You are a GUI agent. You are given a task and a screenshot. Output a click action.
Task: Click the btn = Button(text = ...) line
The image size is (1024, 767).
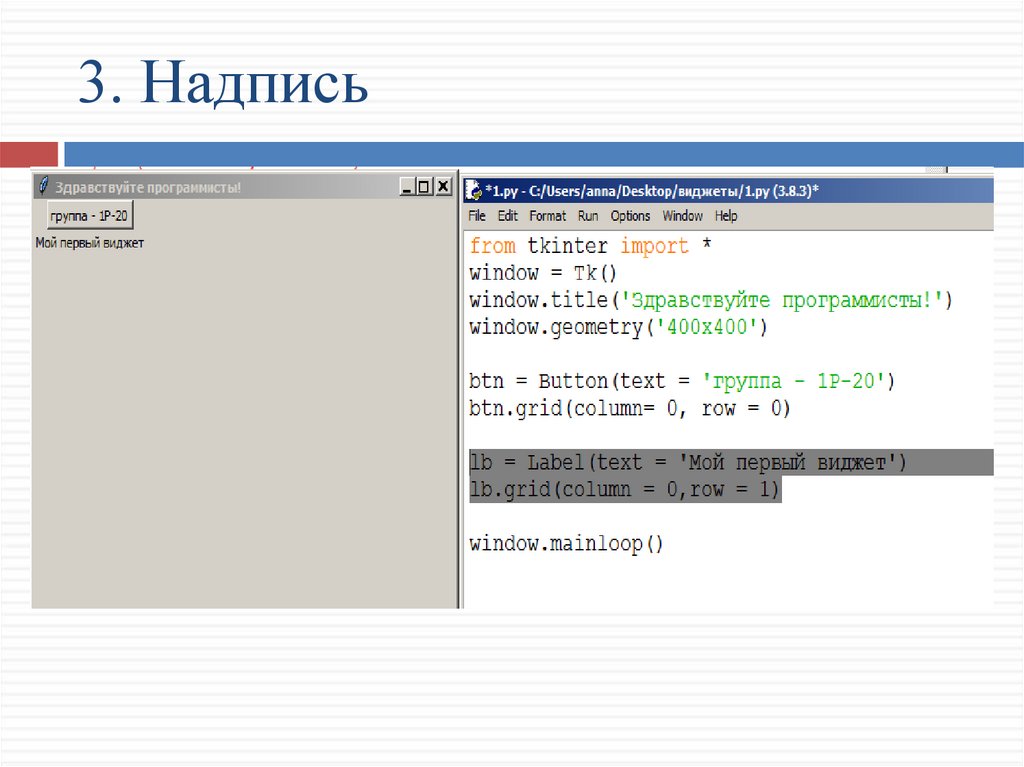(x=682, y=381)
